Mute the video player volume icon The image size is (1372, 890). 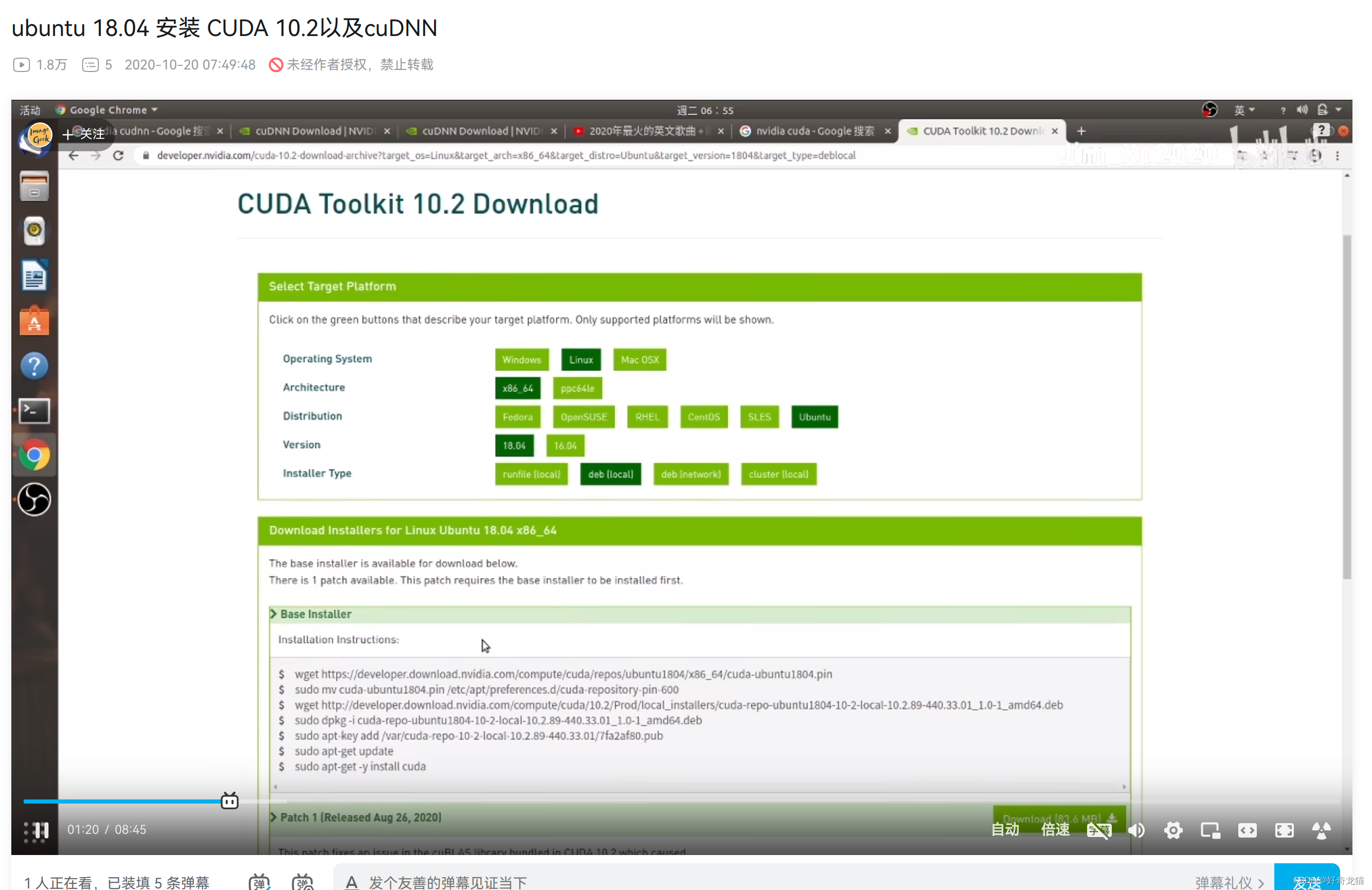tap(1135, 830)
